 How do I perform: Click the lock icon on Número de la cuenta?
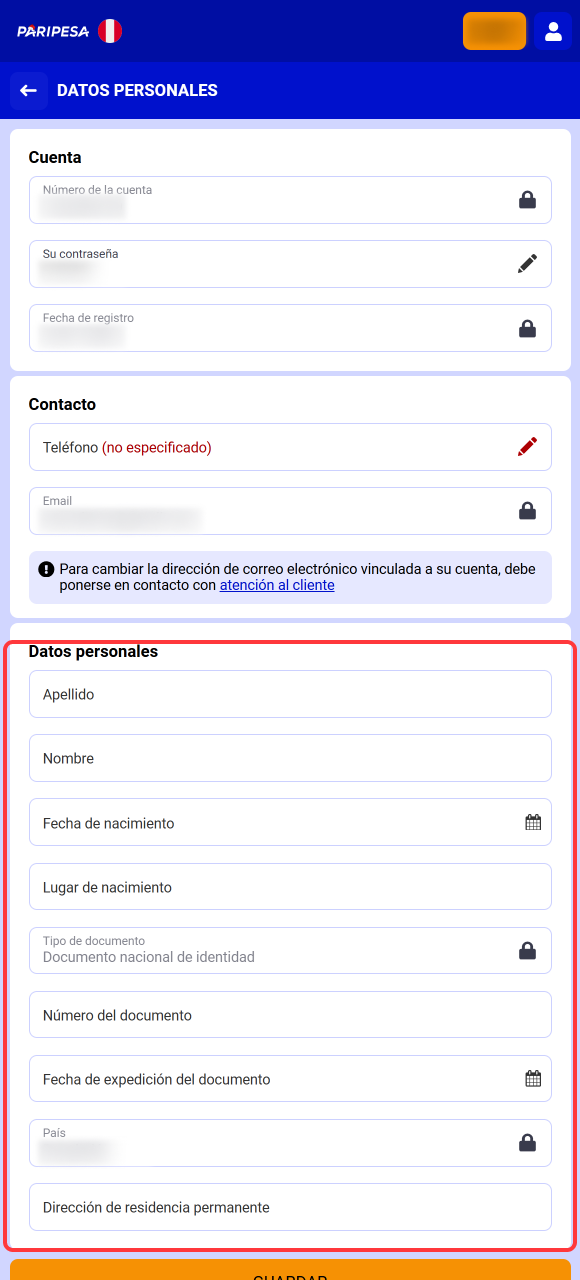coord(528,200)
